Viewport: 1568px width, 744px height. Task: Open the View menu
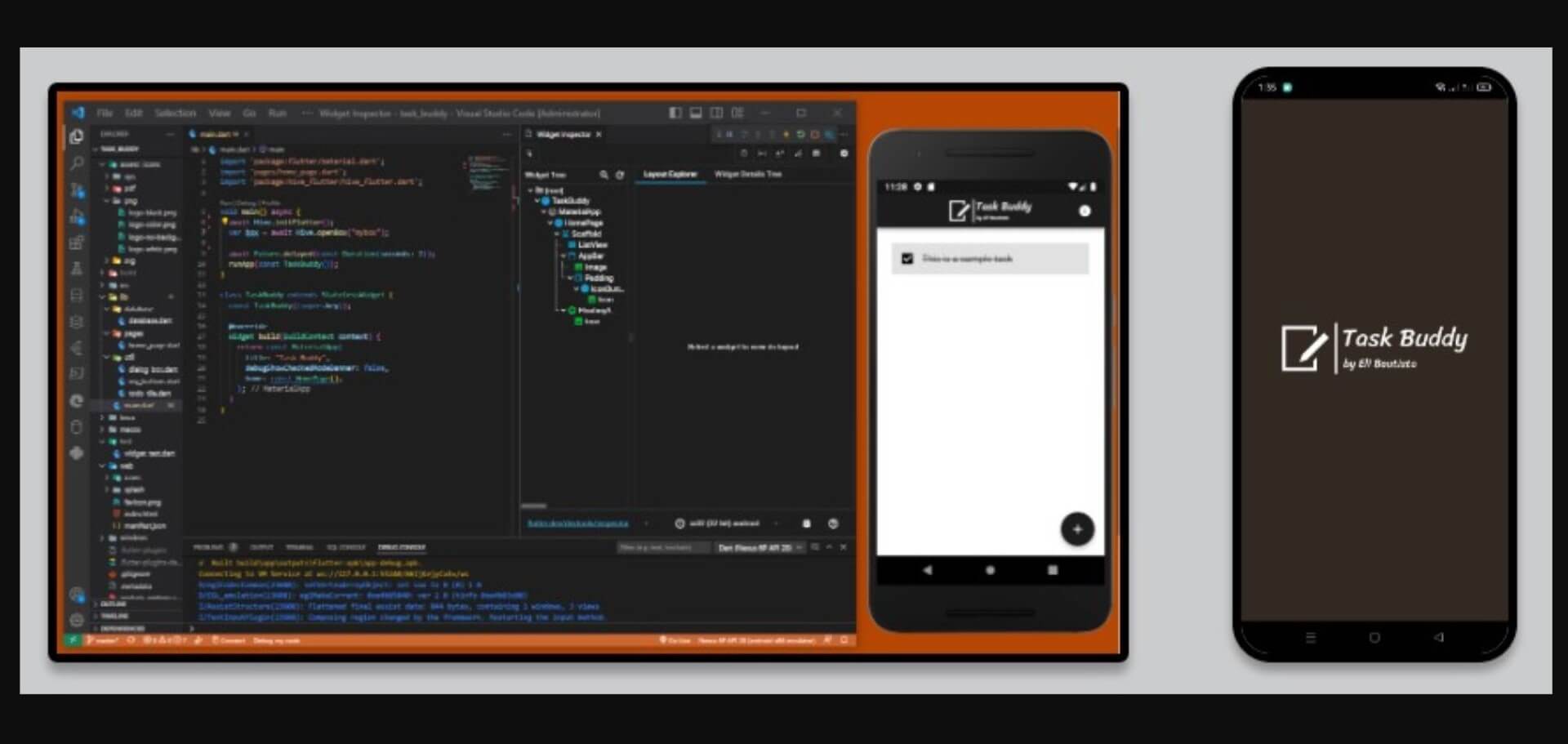[x=220, y=113]
